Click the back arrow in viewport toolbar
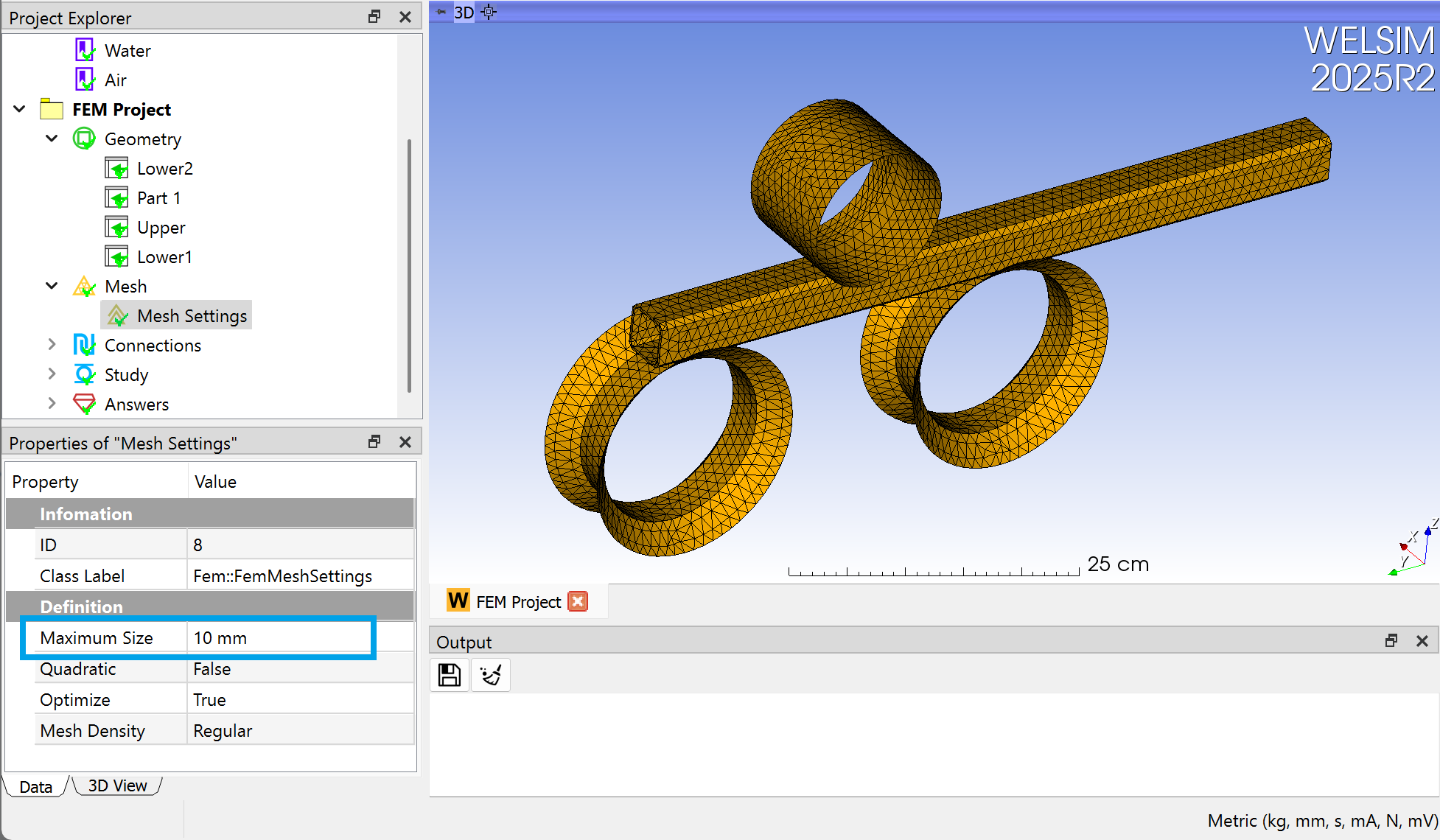Image resolution: width=1440 pixels, height=840 pixels. [440, 12]
